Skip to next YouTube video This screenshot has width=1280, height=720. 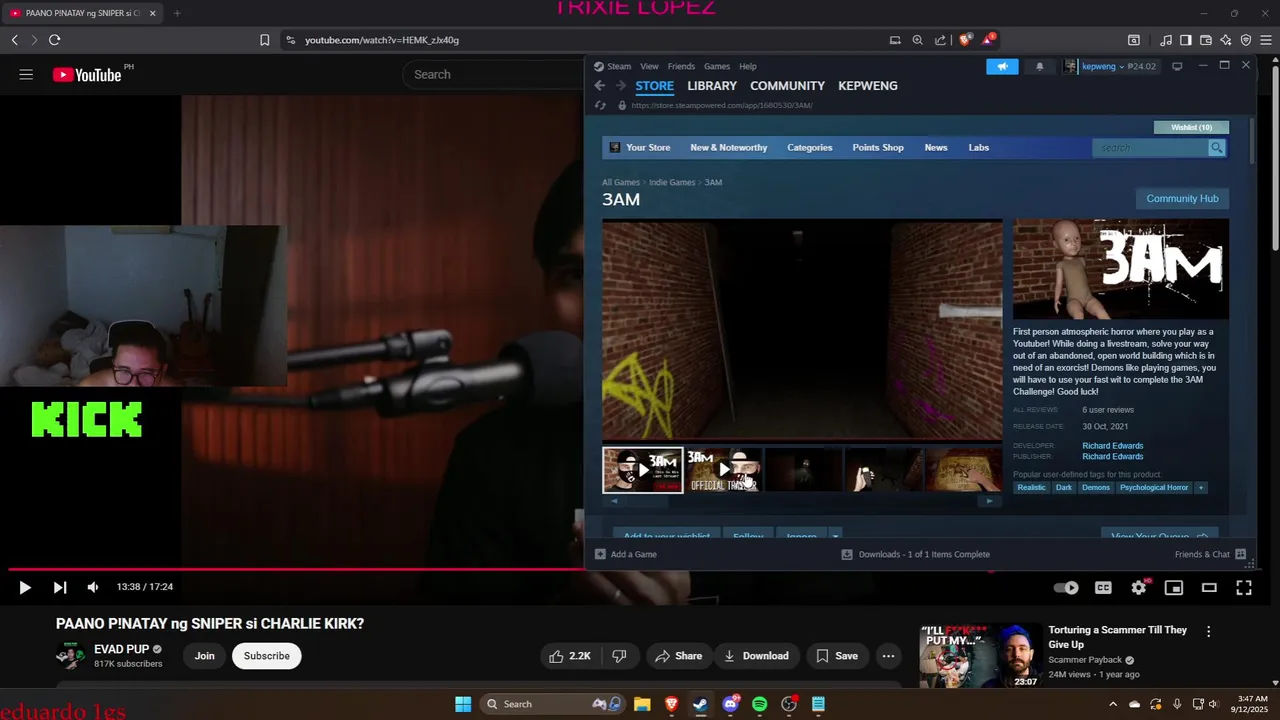click(59, 588)
